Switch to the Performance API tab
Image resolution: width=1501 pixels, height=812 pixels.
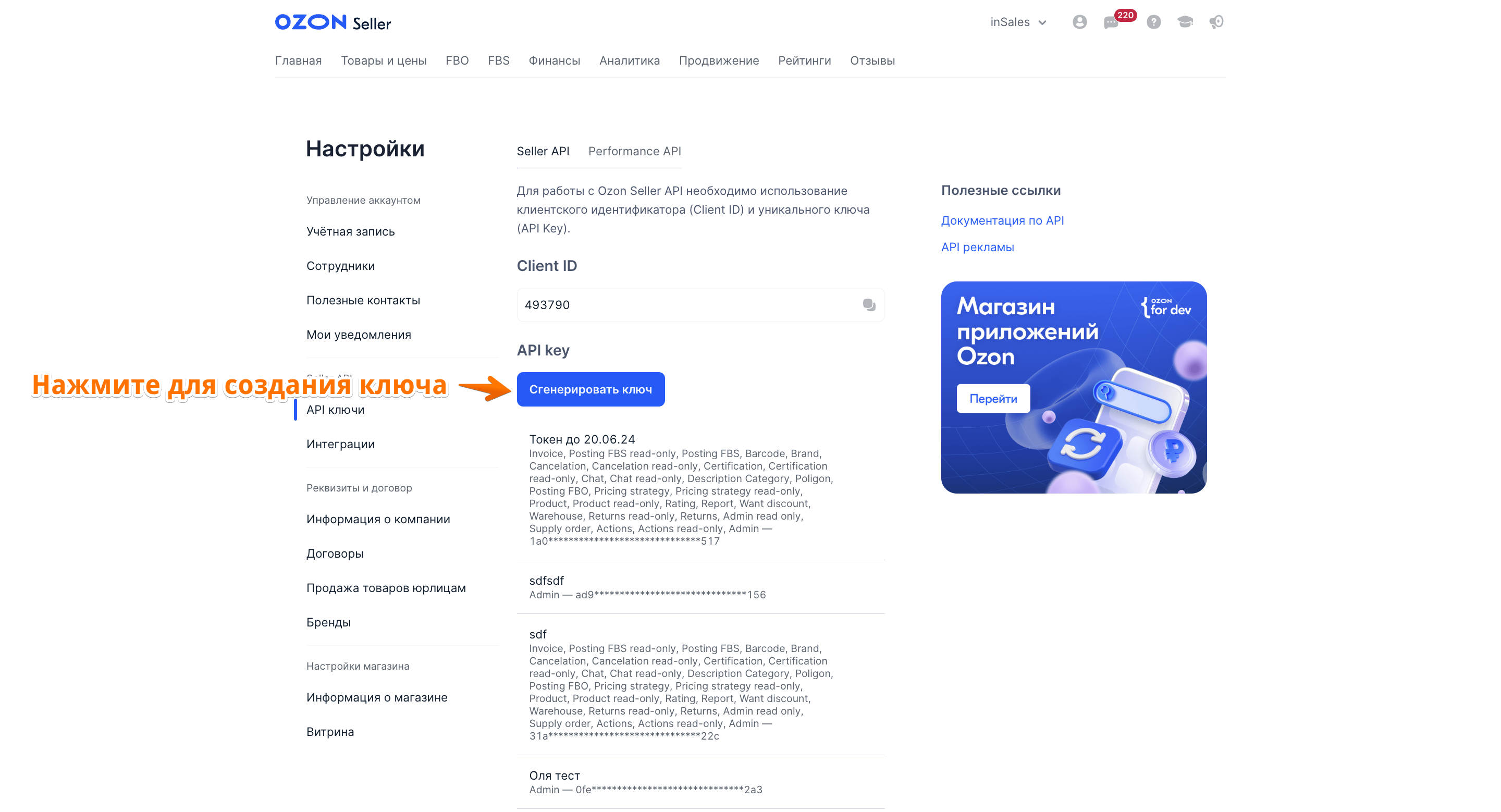[x=635, y=152]
